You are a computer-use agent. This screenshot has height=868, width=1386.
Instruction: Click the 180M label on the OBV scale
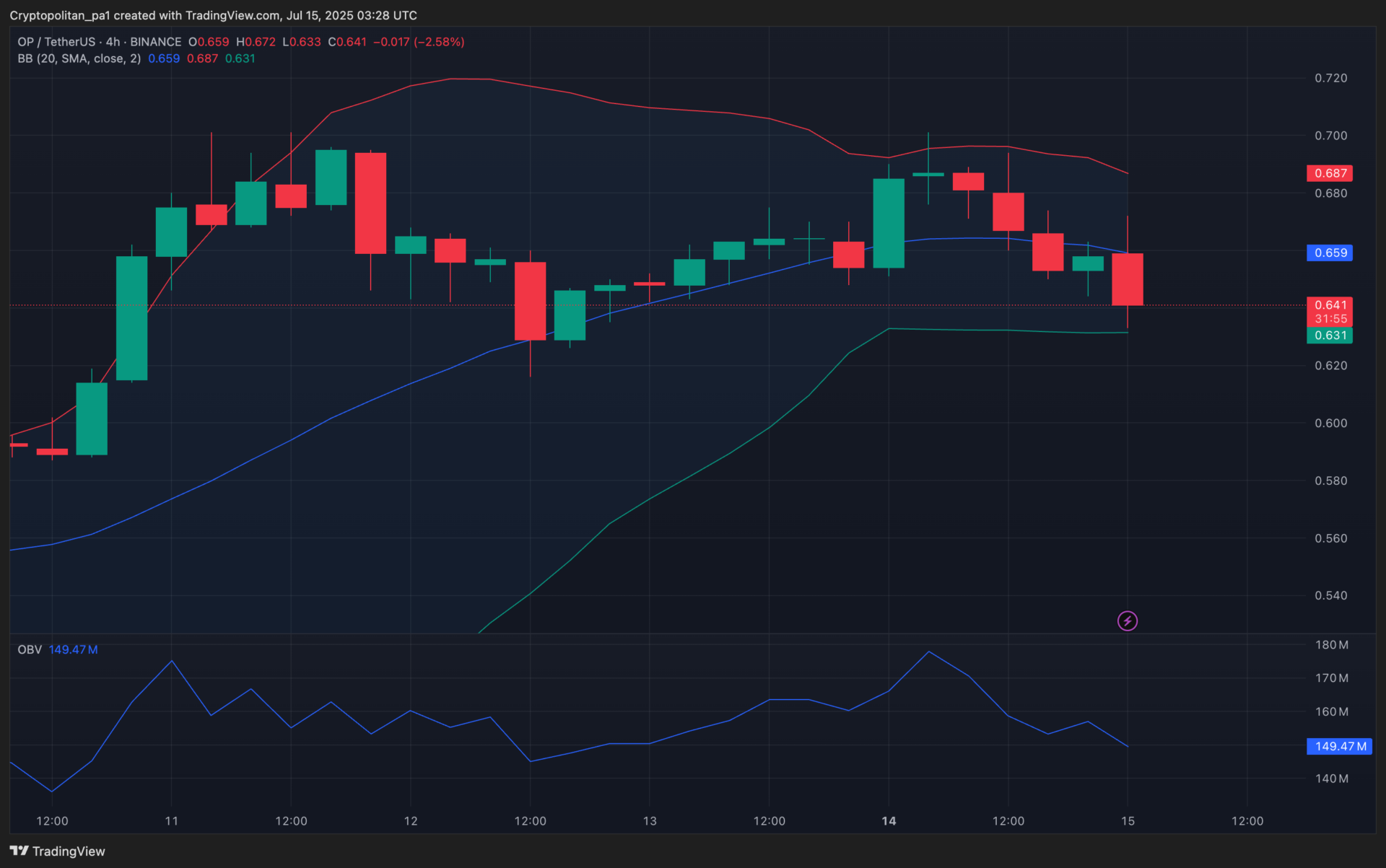point(1331,644)
